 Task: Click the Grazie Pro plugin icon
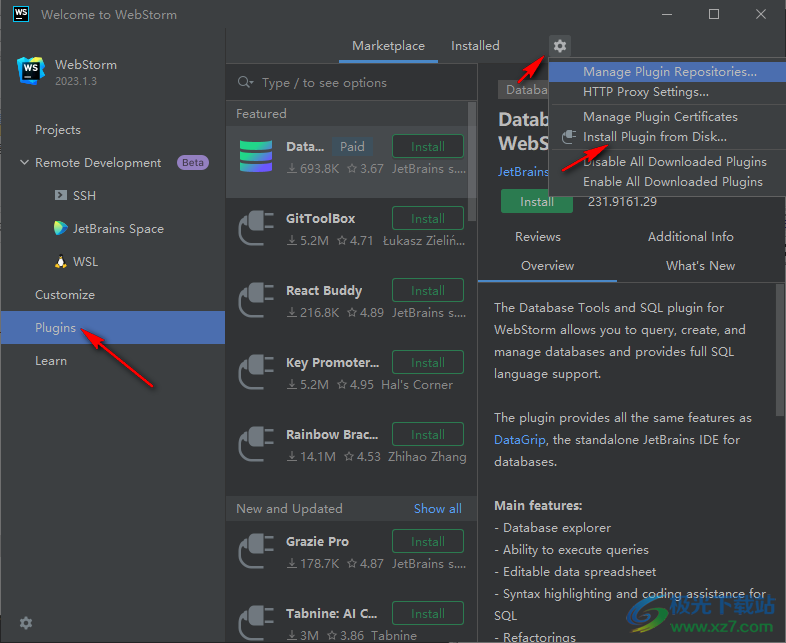[x=256, y=551]
